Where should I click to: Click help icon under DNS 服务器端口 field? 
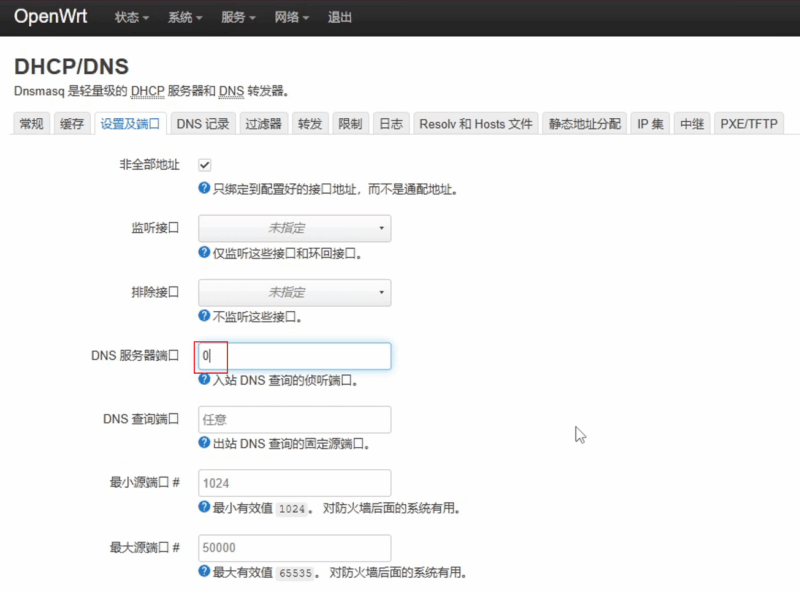pyautogui.click(x=204, y=380)
